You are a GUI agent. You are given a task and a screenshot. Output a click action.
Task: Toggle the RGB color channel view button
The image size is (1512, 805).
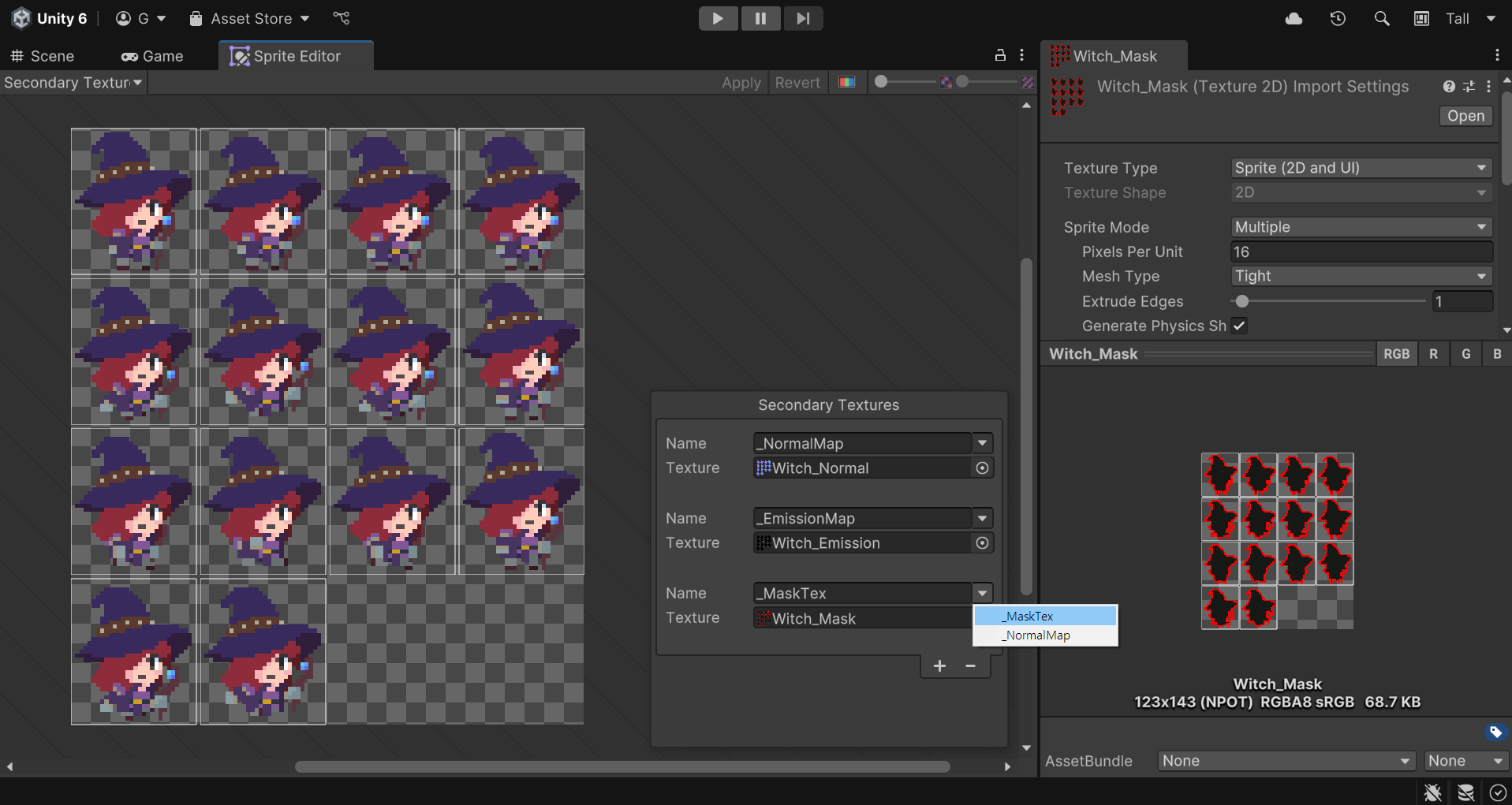[x=1396, y=354]
